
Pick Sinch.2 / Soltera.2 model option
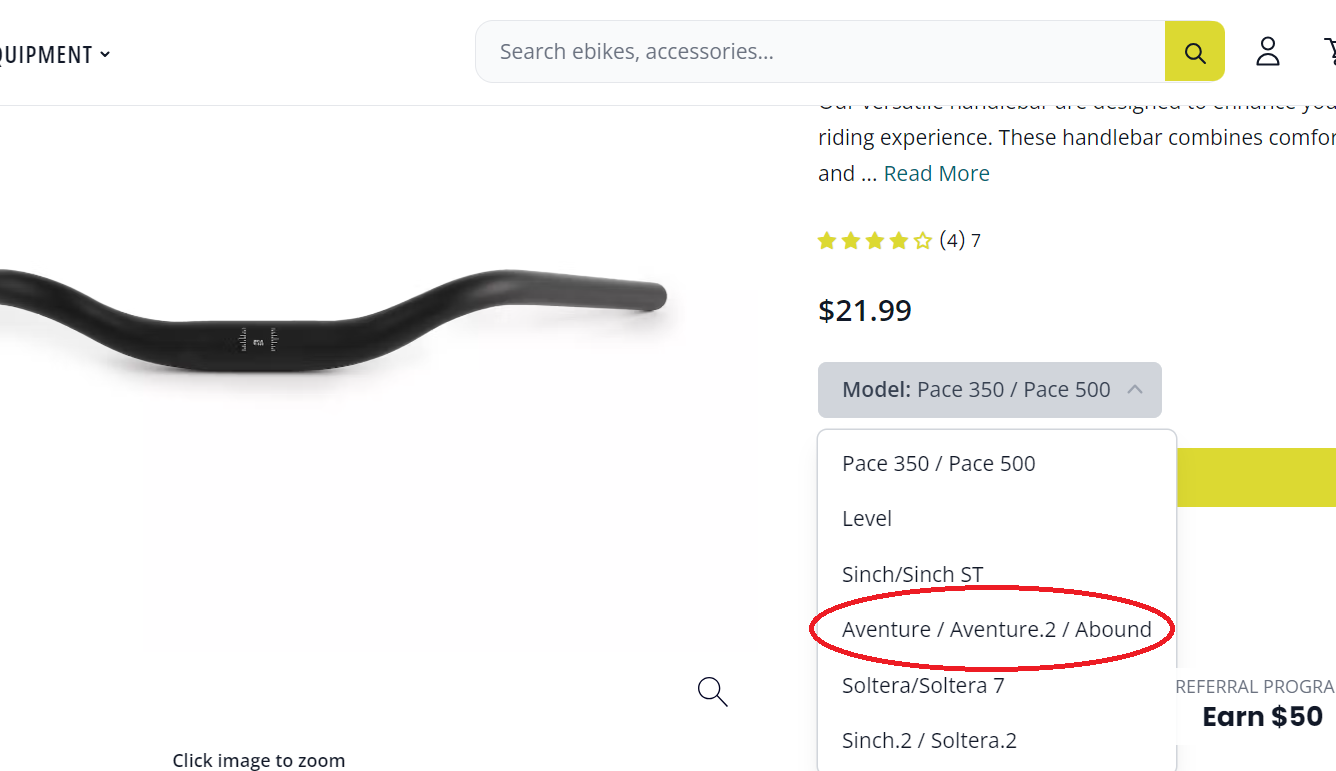[928, 740]
